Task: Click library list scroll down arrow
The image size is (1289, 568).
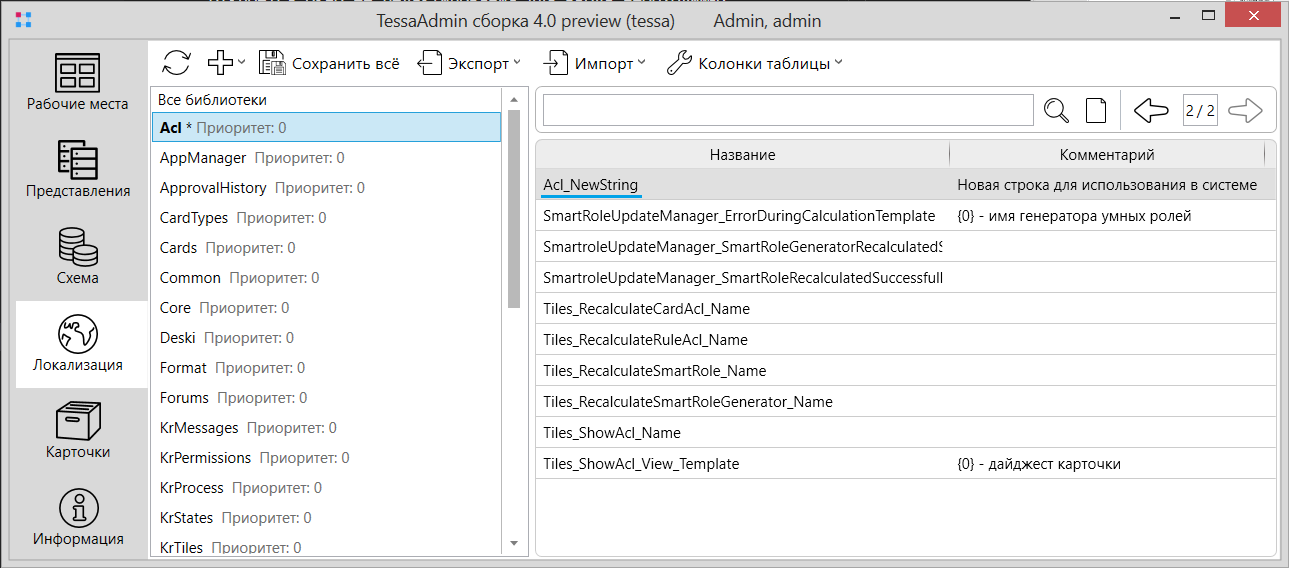Action: coord(514,544)
